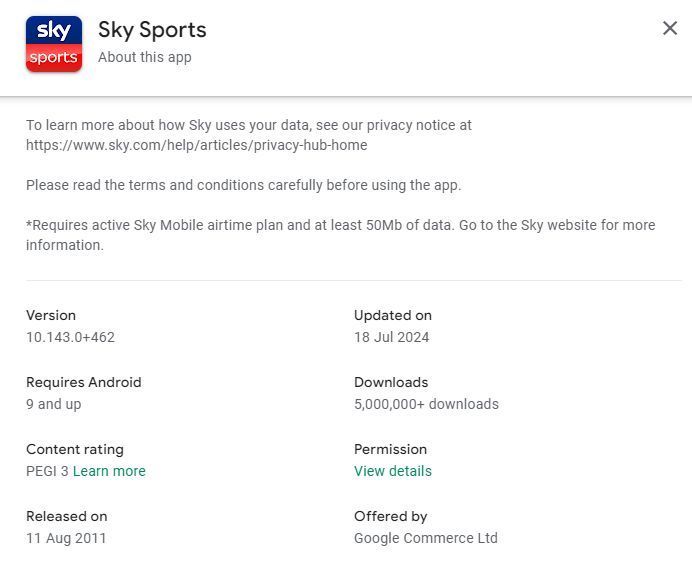Click the 5,000,000+ downloads text

(426, 404)
